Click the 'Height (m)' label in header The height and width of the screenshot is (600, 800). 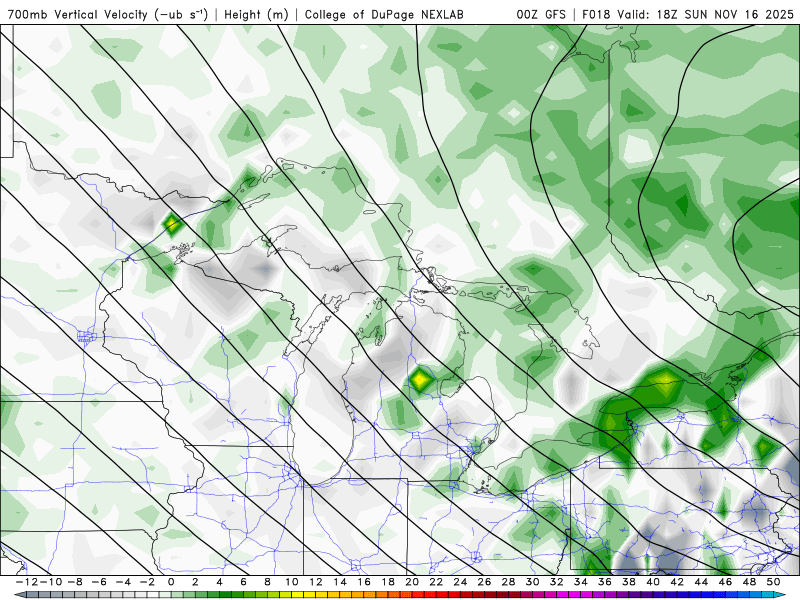click(x=256, y=15)
